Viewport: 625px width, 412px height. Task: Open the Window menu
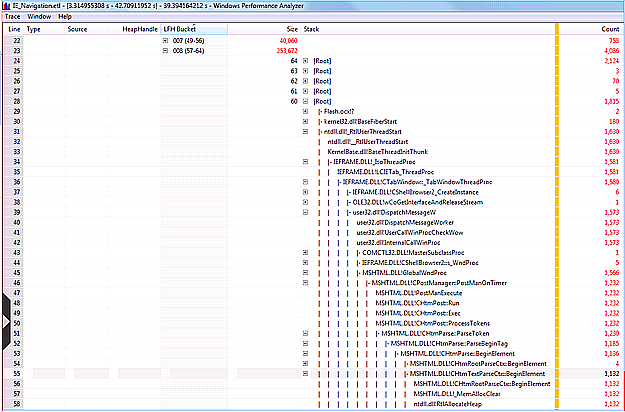[39, 17]
